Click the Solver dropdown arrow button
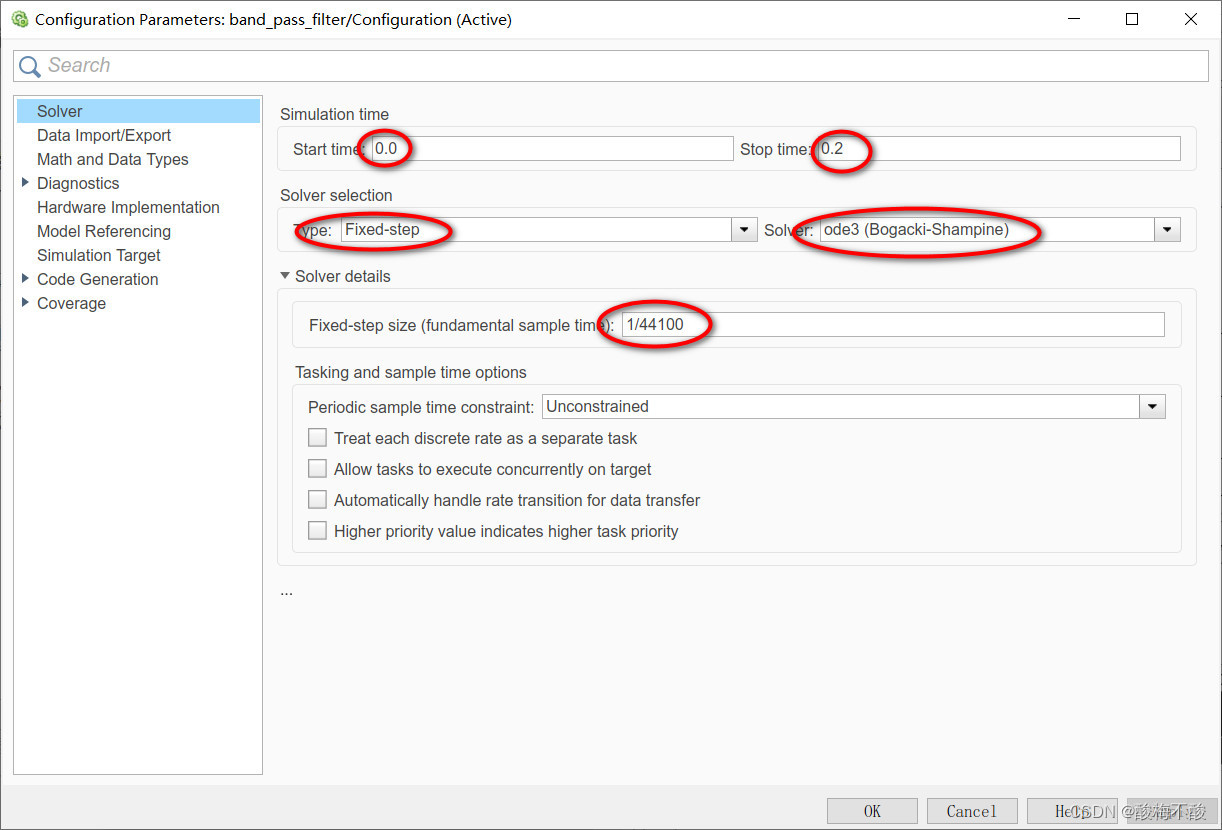The height and width of the screenshot is (830, 1222). (1167, 230)
